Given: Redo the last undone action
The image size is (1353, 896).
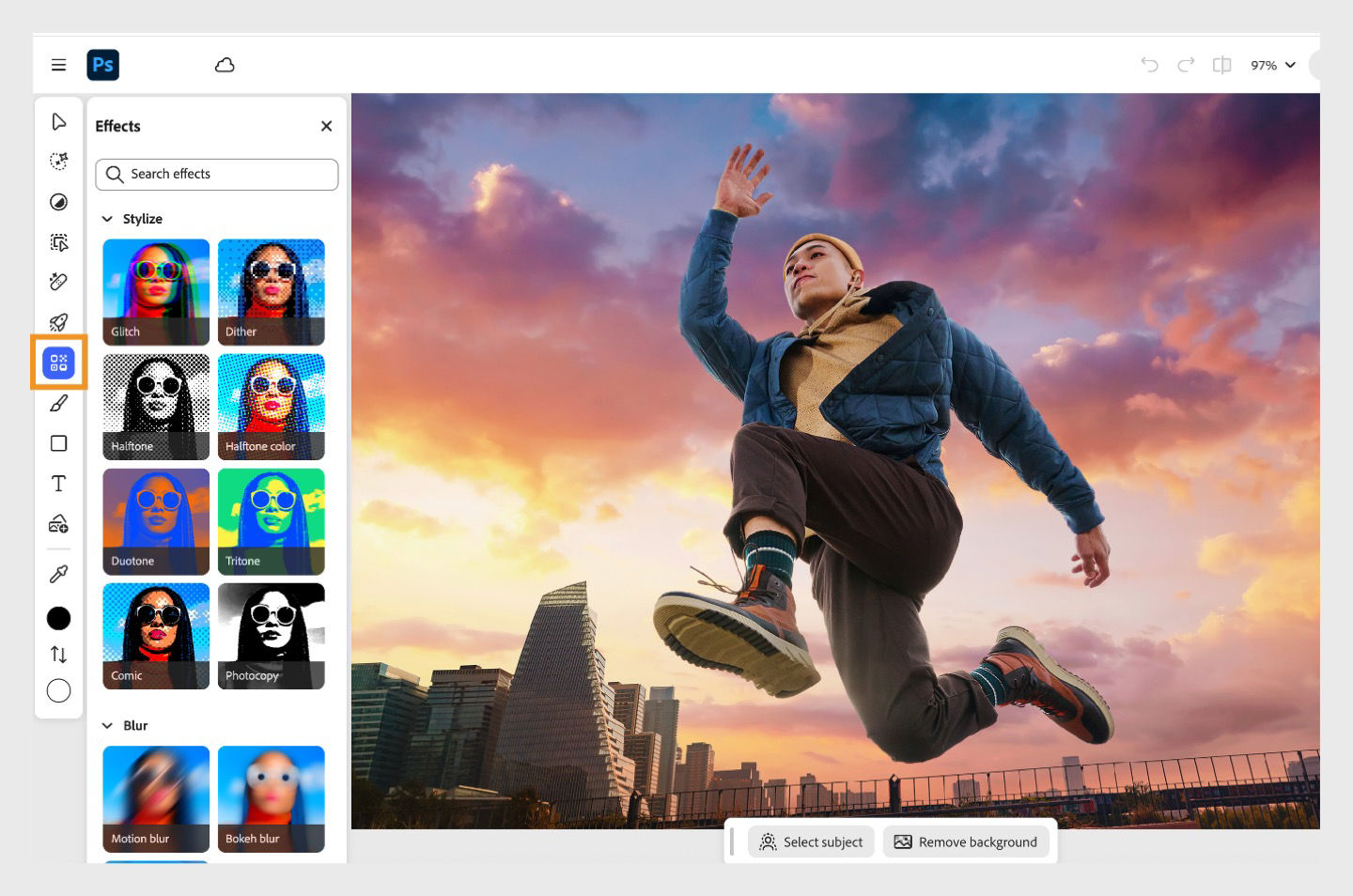Looking at the screenshot, I should point(1186,65).
